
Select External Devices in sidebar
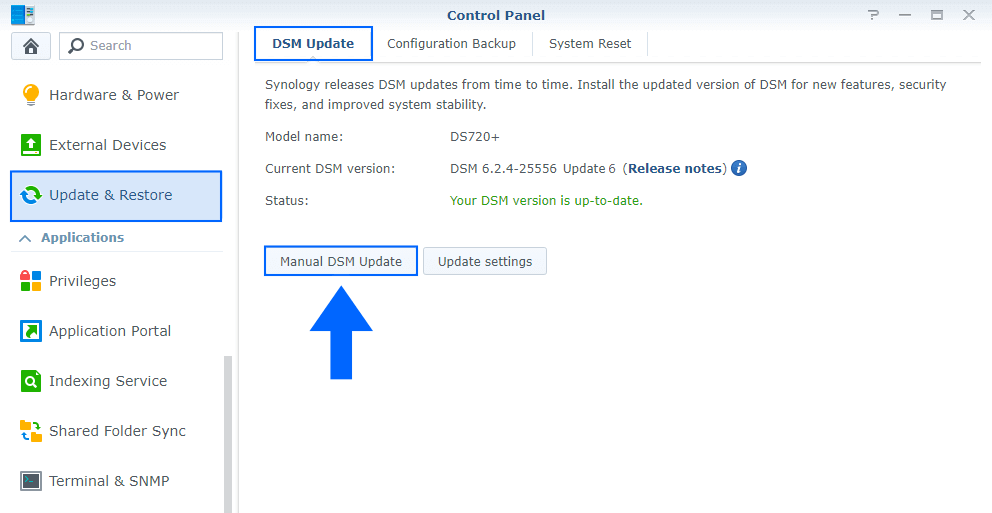116,145
